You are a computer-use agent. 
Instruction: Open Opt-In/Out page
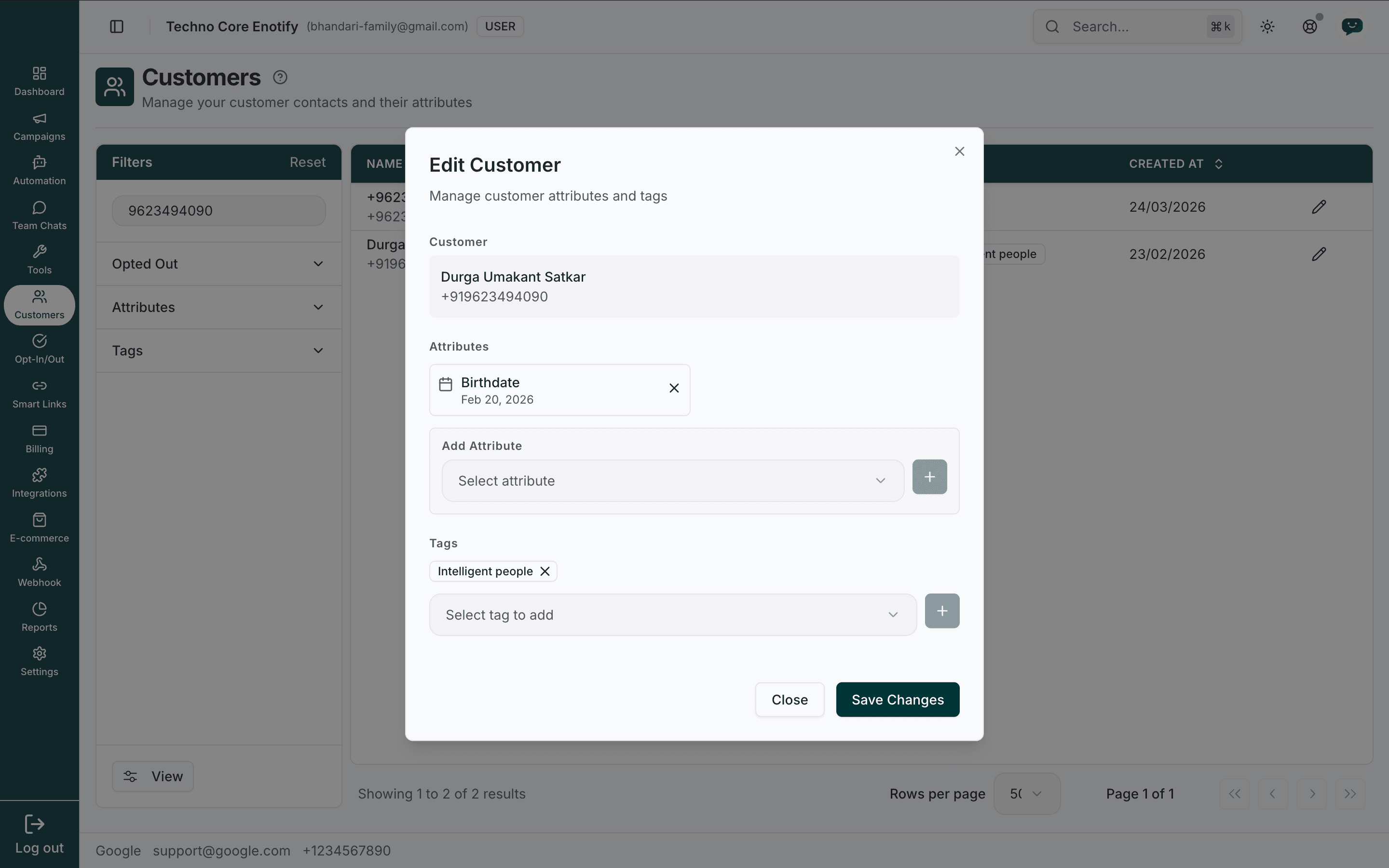39,350
